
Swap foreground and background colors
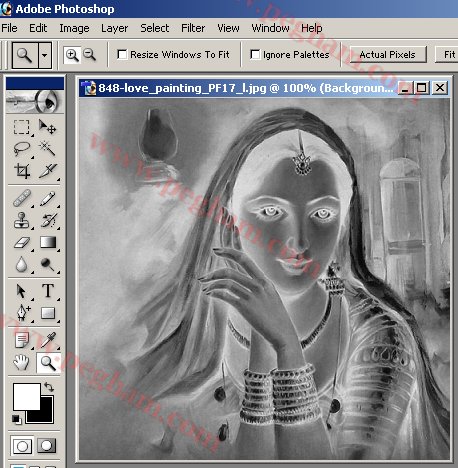(x=49, y=387)
